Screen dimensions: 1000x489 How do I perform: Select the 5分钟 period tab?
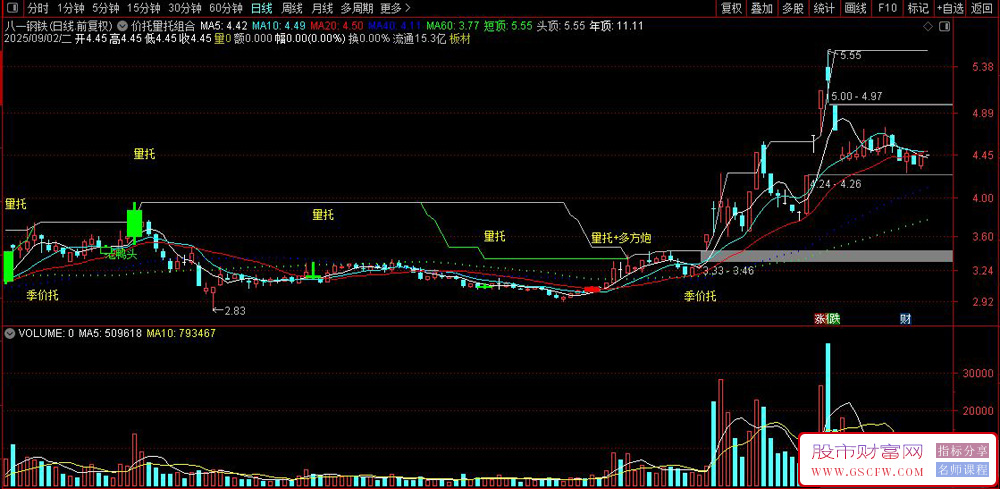(x=105, y=8)
